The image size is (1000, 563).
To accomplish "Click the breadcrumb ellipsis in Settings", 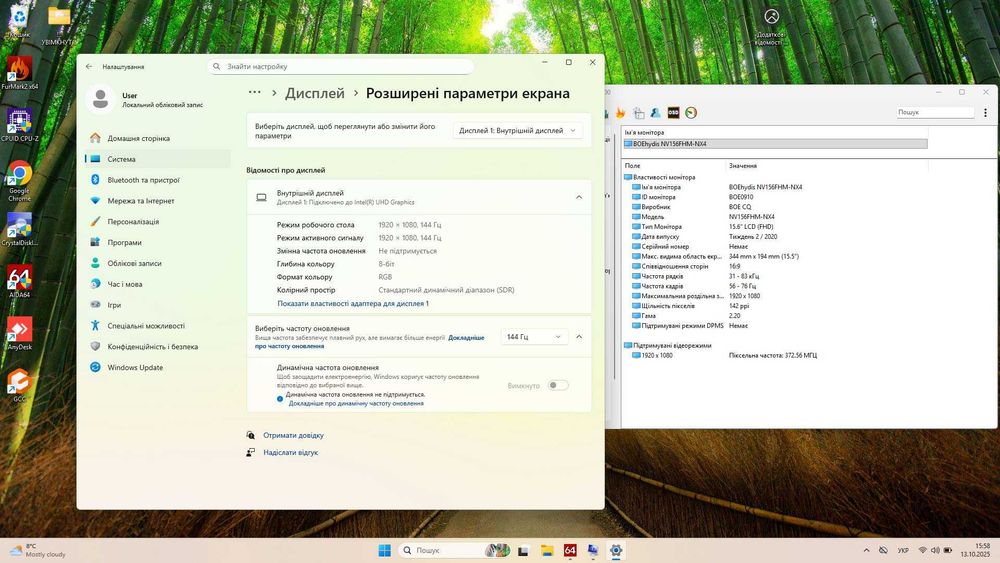I will [x=254, y=92].
